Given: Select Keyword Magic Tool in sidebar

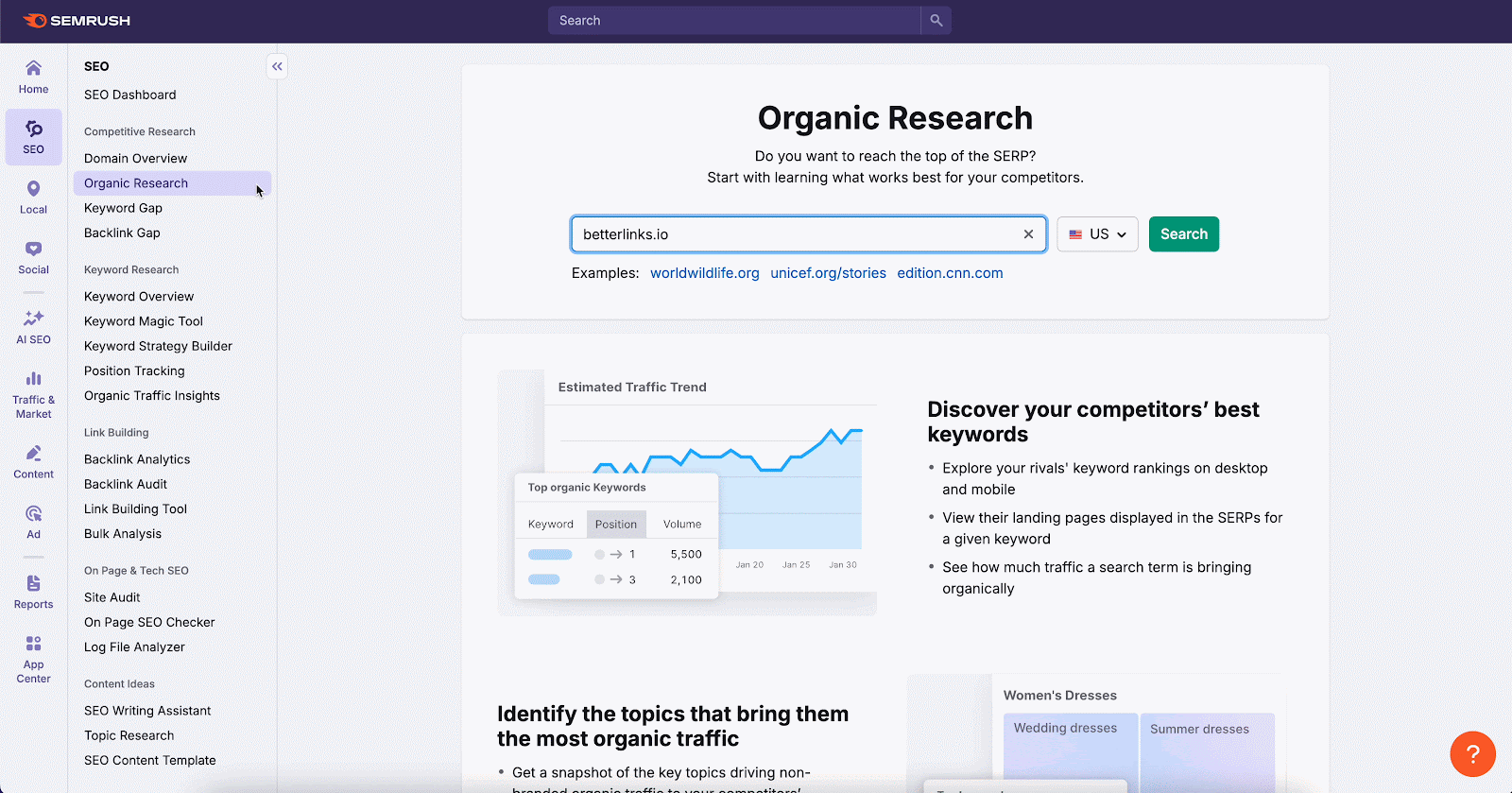Looking at the screenshot, I should pyautogui.click(x=144, y=321).
